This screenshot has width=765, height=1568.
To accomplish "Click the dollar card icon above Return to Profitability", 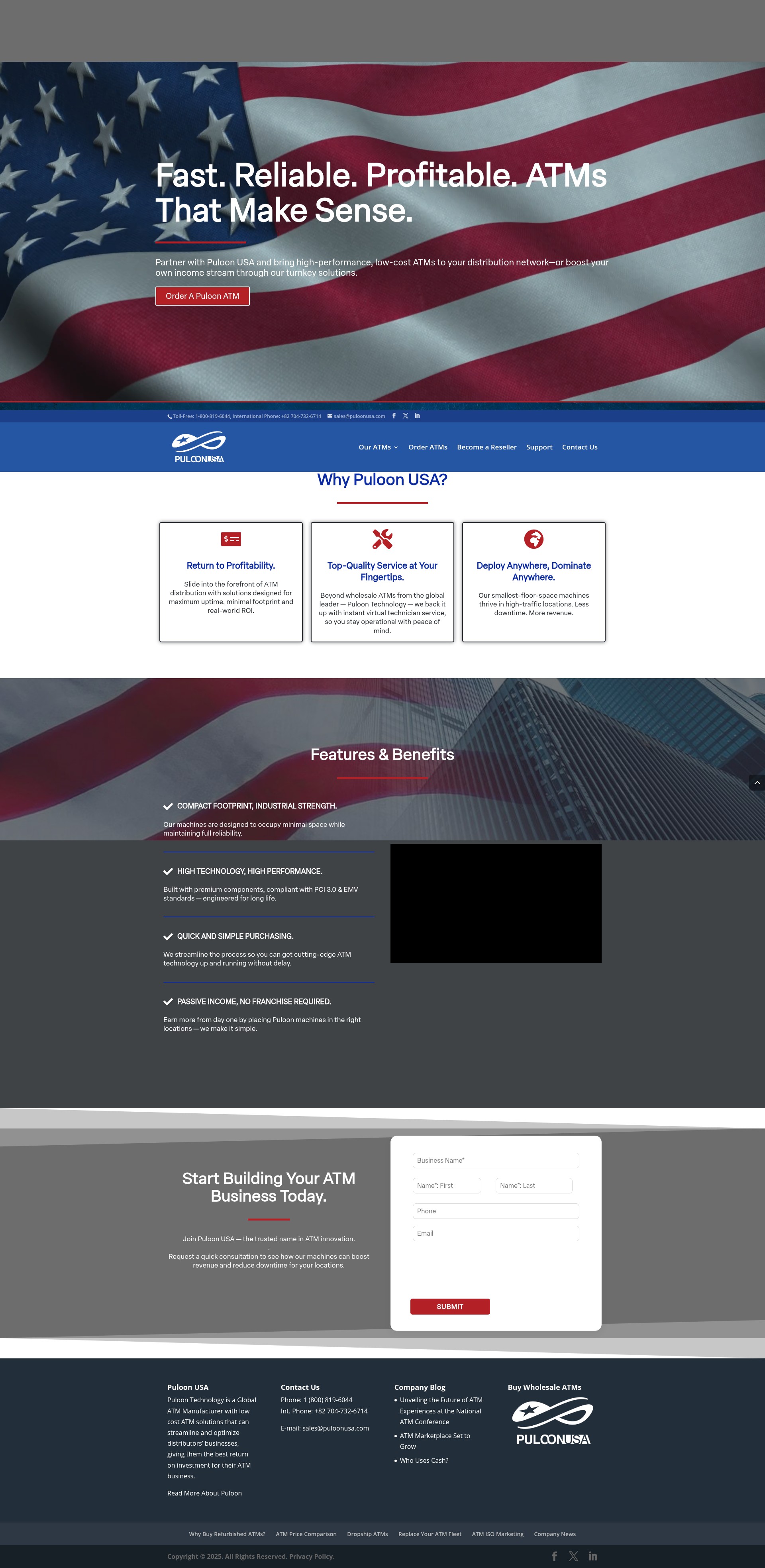I will [x=231, y=539].
